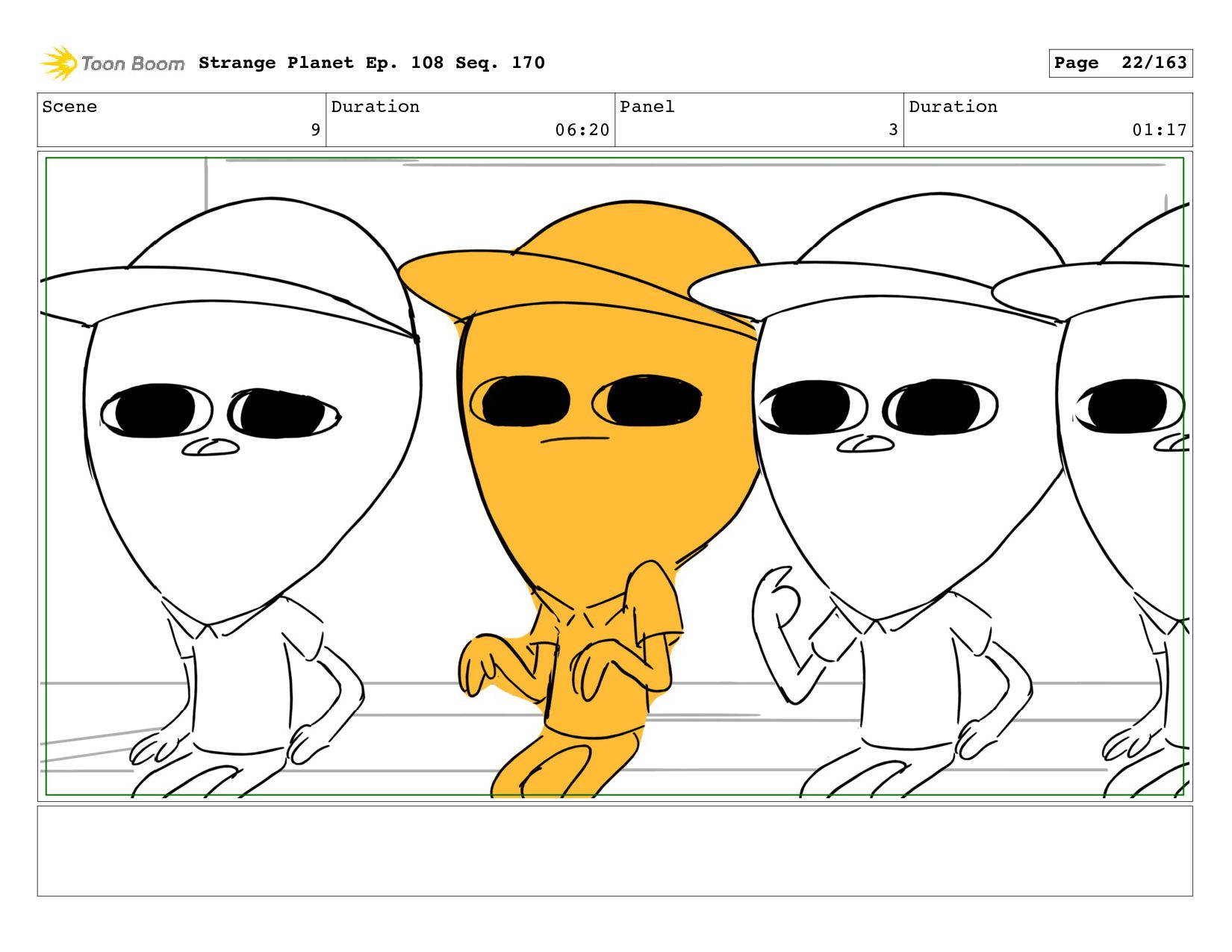Click the scene duration value "06:20"
1232x952 pixels.
[x=582, y=130]
